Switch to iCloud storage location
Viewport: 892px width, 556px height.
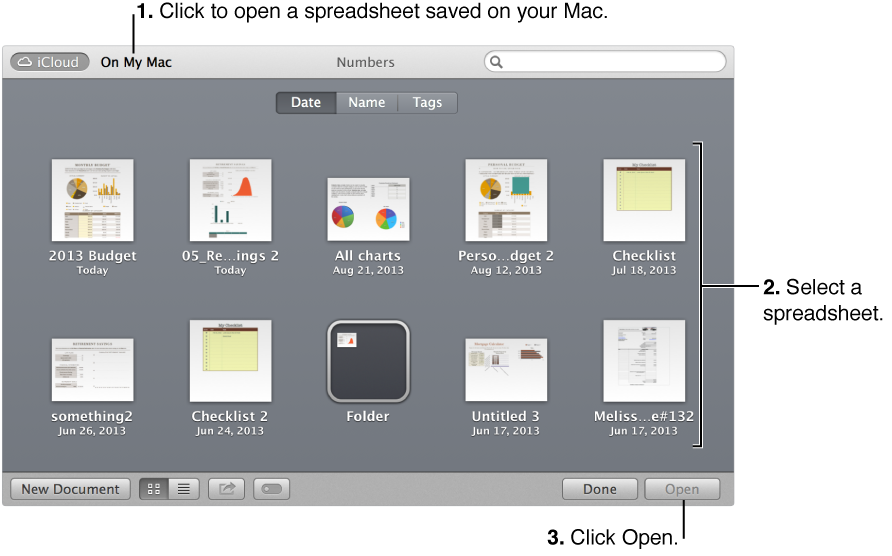(x=49, y=62)
